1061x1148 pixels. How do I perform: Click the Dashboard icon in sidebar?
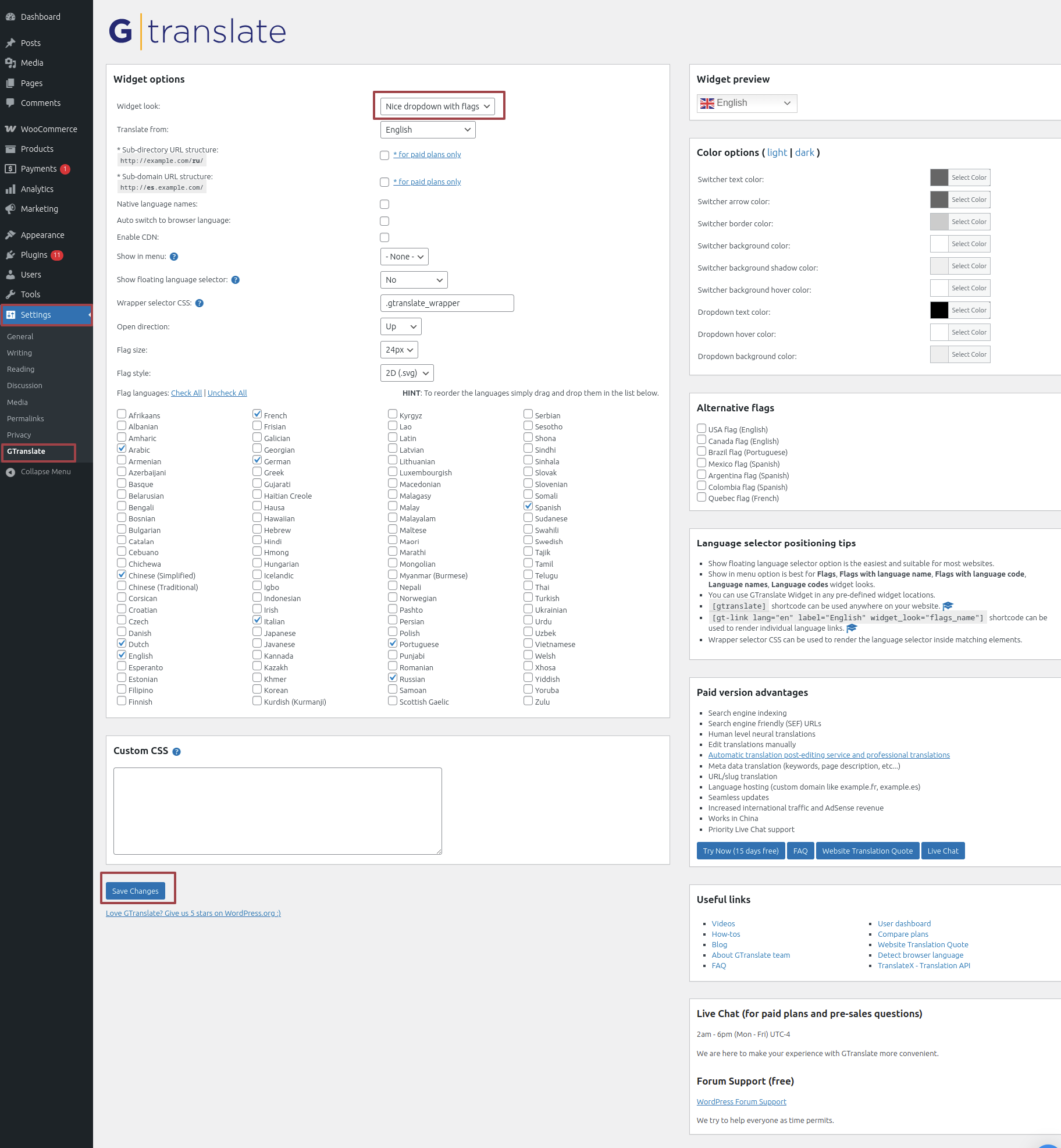(x=10, y=17)
